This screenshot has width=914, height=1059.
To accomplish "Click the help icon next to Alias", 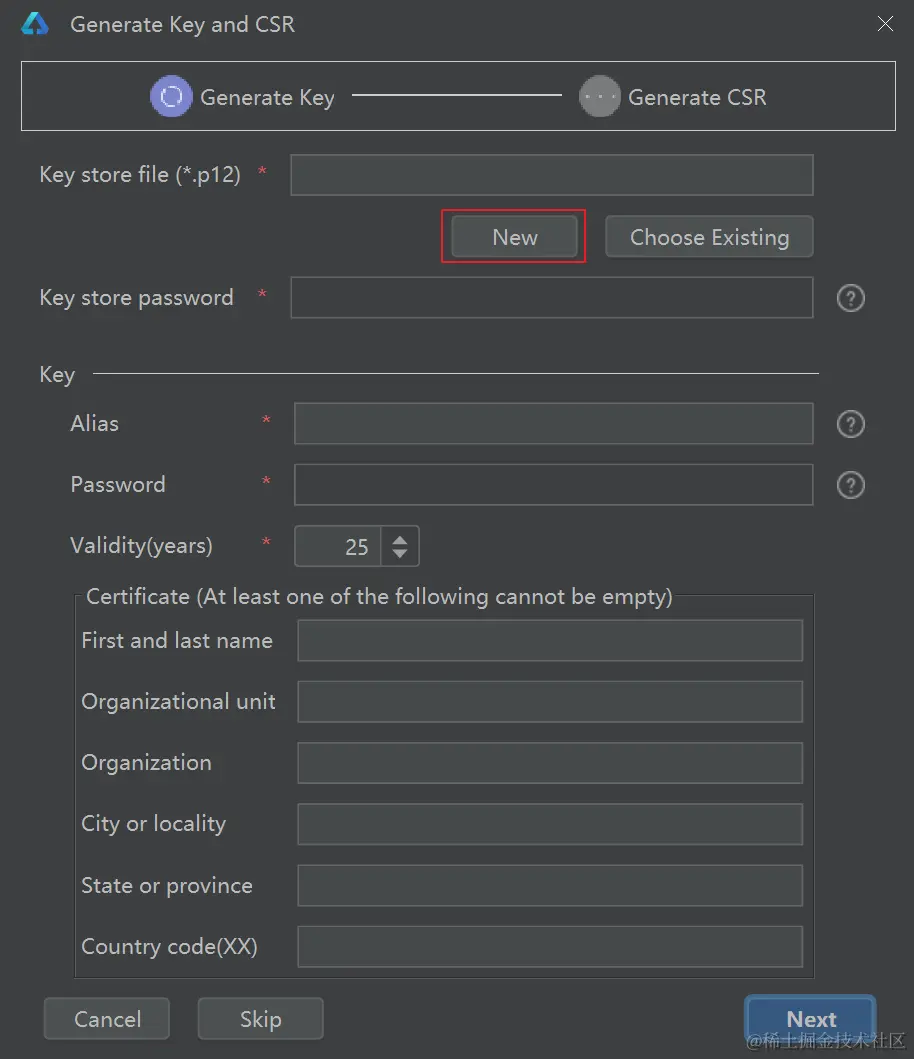I will 850,424.
